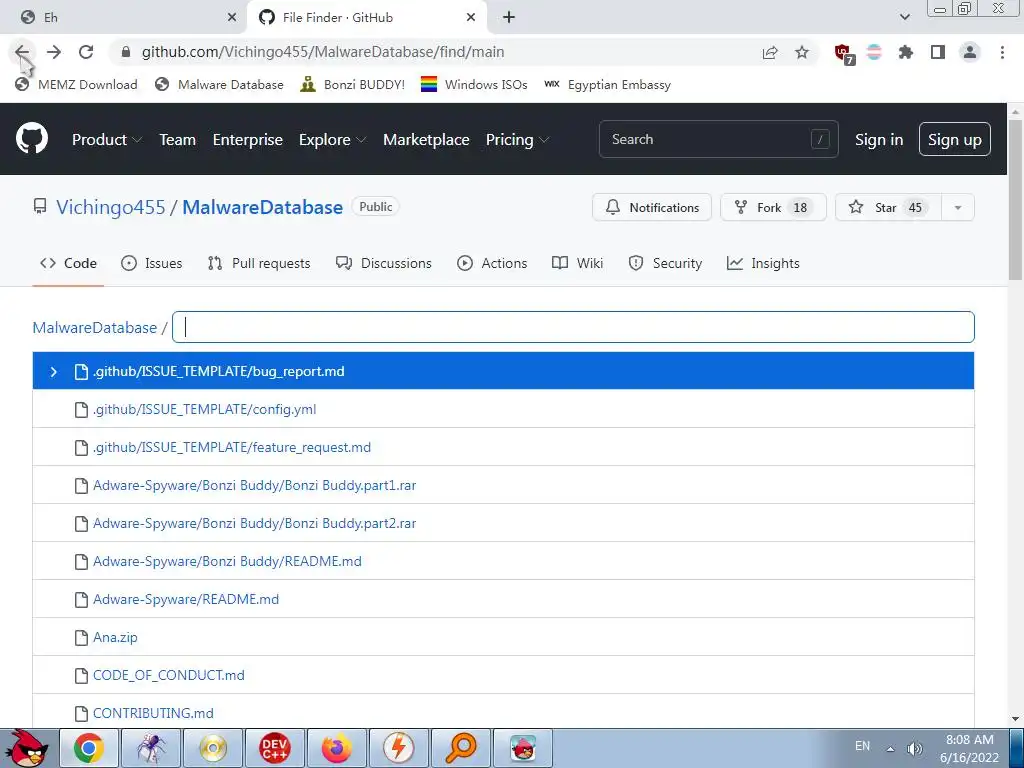Screen dimensions: 1024x768
Task: Open the Team menu item
Action: click(178, 140)
